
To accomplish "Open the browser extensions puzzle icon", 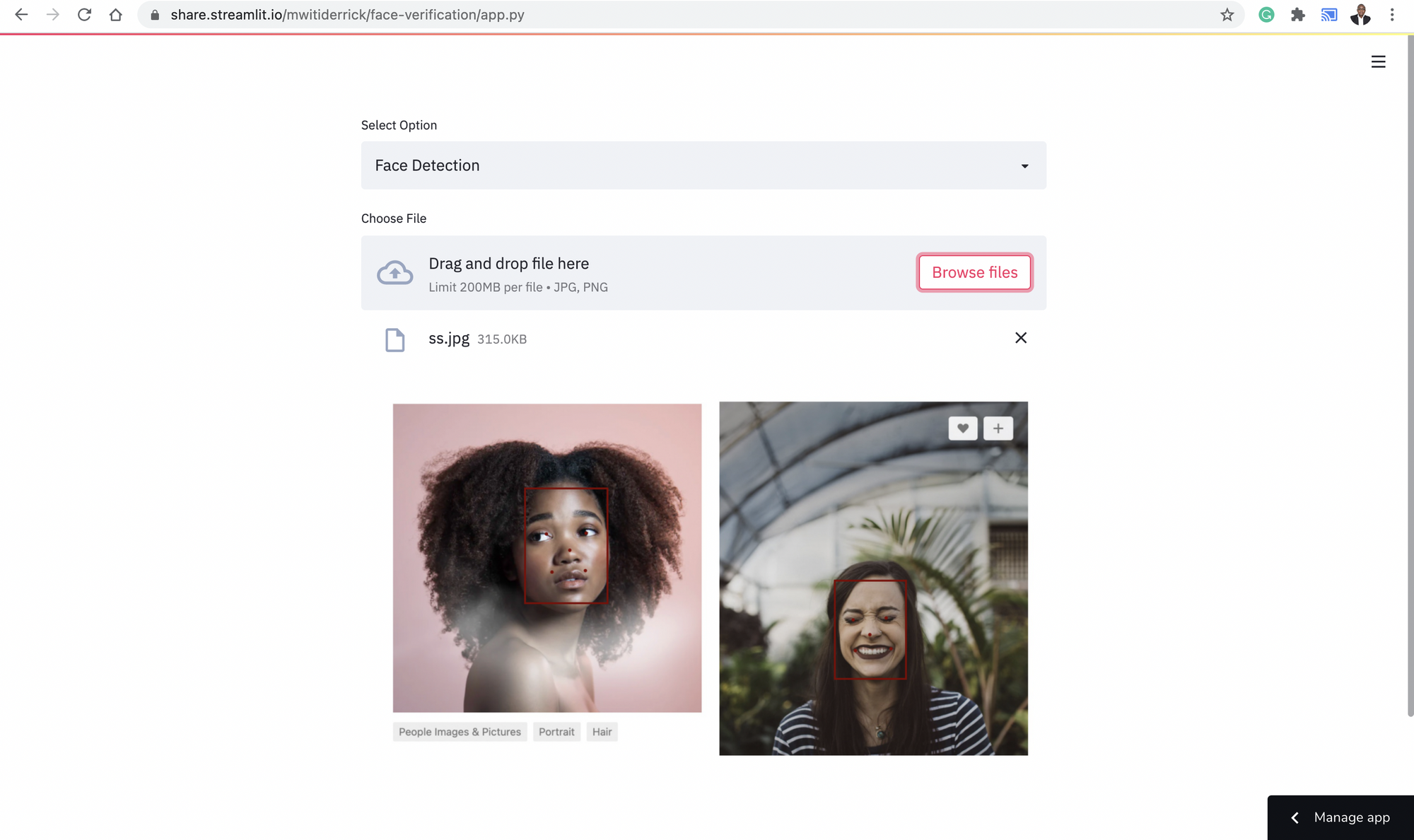I will pos(1297,15).
